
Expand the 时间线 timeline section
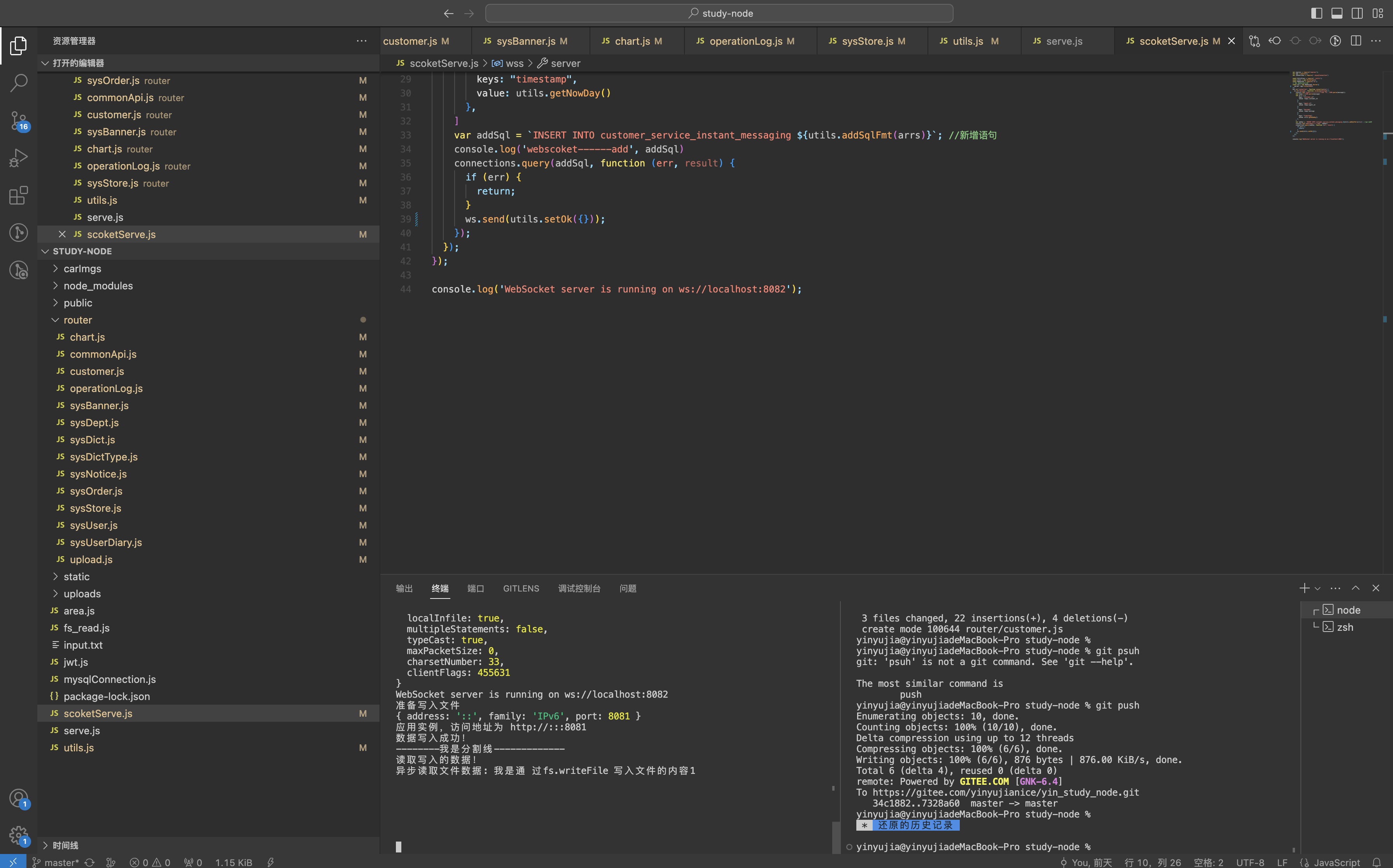208,845
